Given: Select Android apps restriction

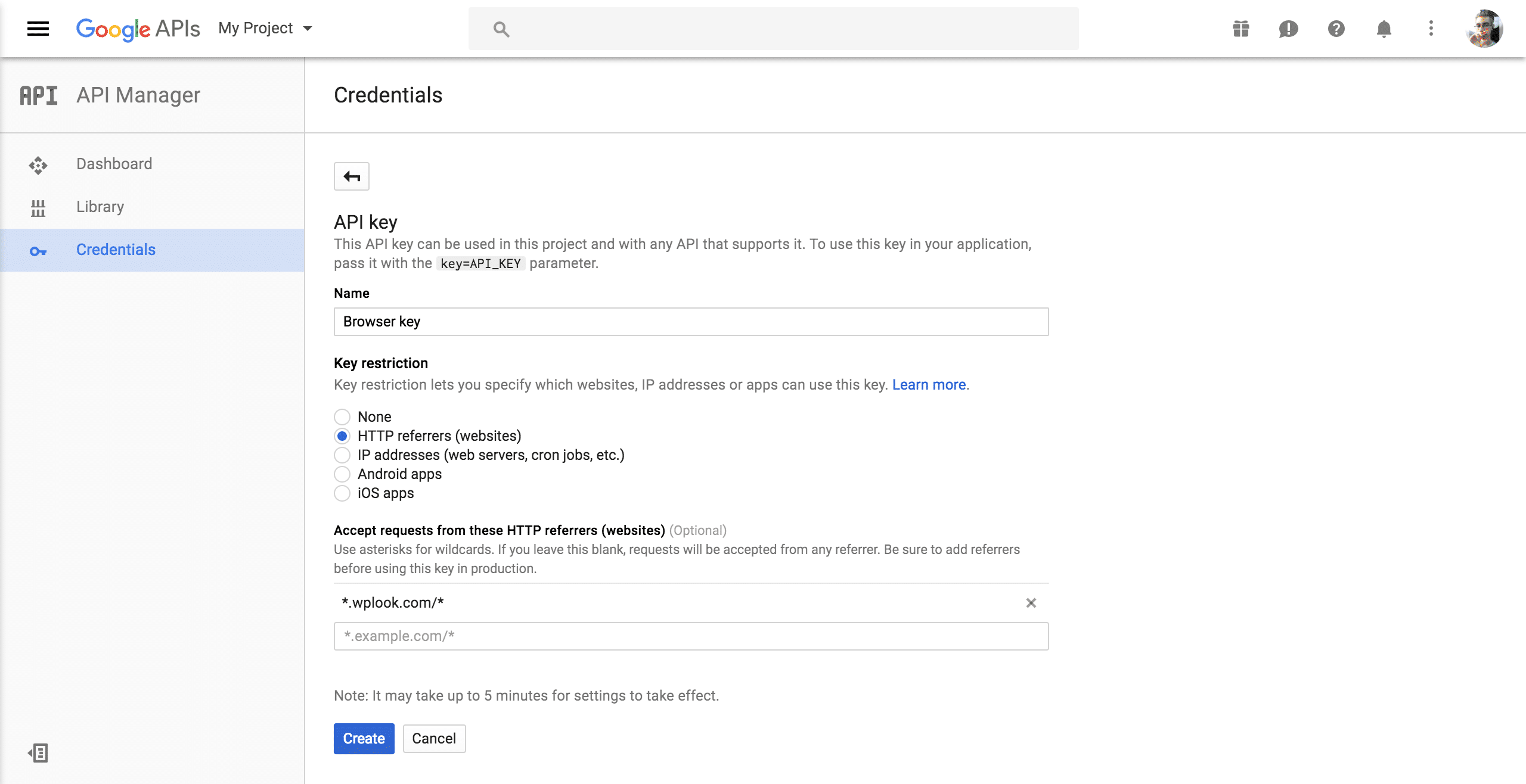Looking at the screenshot, I should (342, 474).
